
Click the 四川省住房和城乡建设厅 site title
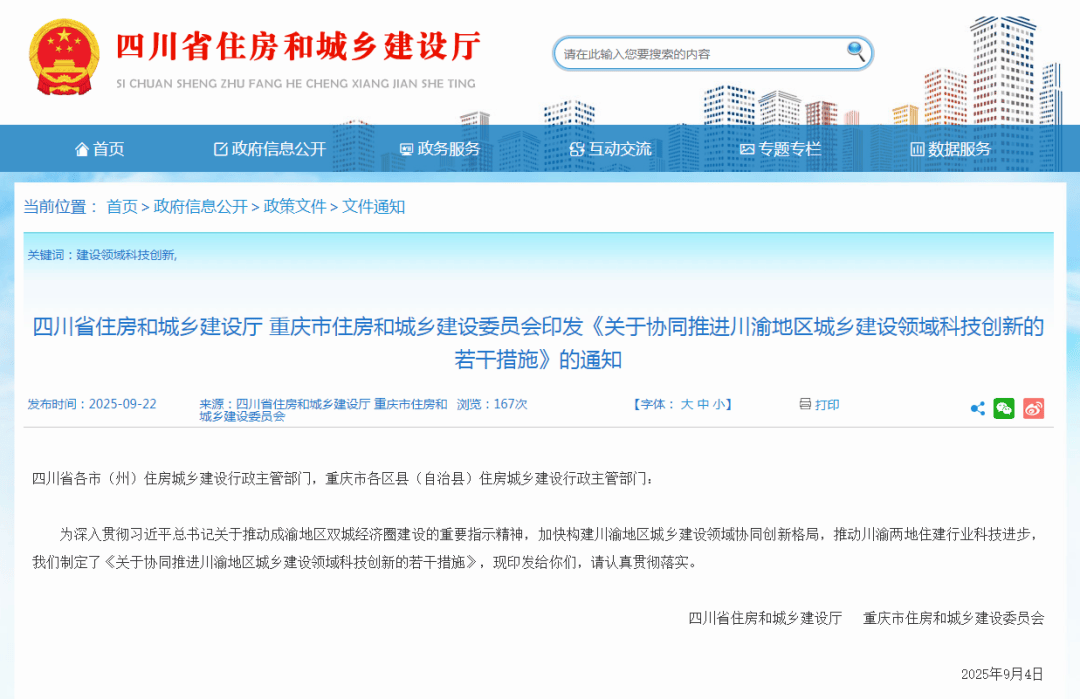[298, 46]
